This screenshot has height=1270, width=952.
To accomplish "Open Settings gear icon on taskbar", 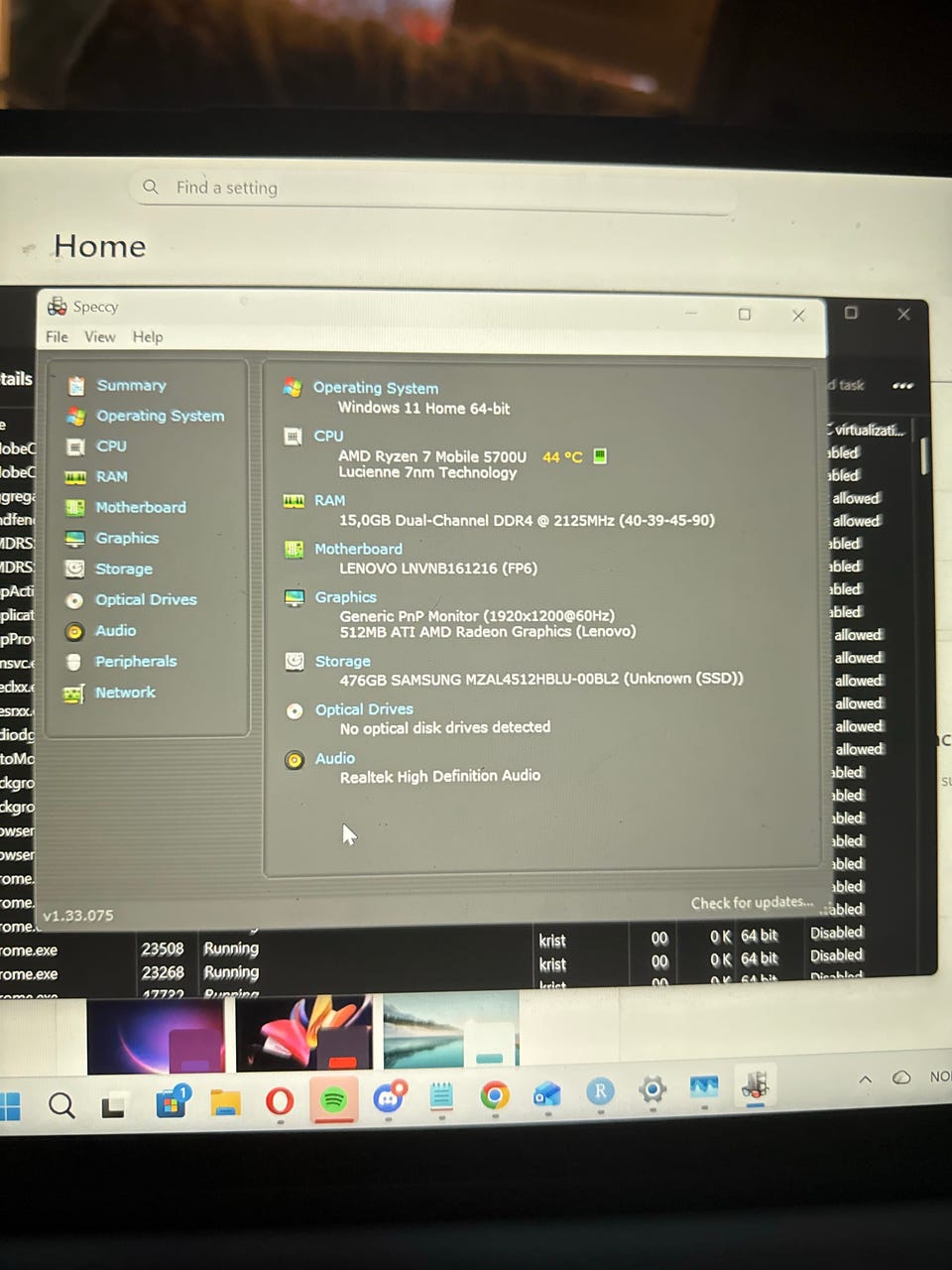I will pyautogui.click(x=652, y=1090).
